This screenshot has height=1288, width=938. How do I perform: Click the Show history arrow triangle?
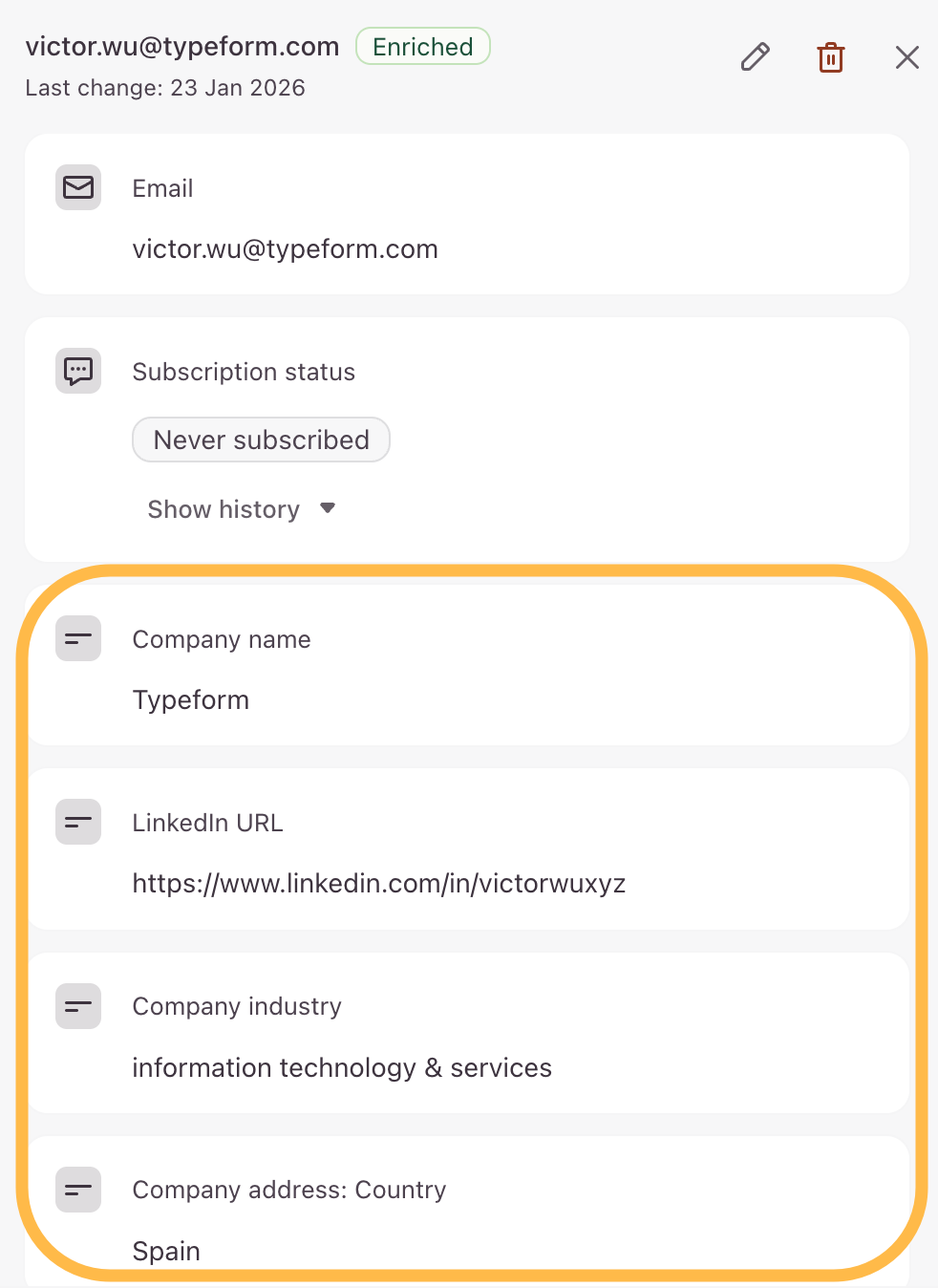pyautogui.click(x=328, y=508)
